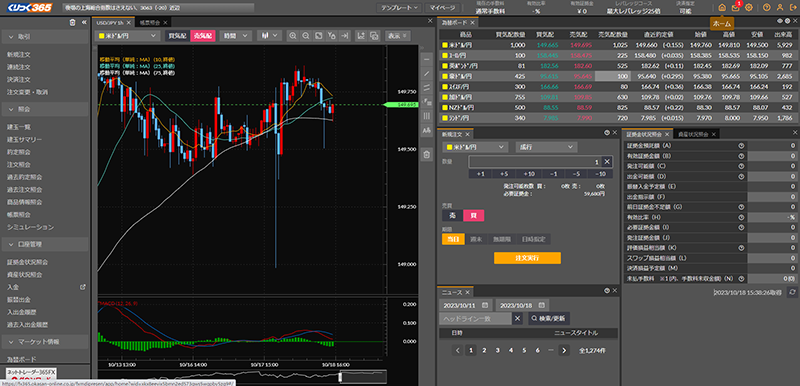Open the chart timeframe 時間 dropdown

[x=236, y=36]
